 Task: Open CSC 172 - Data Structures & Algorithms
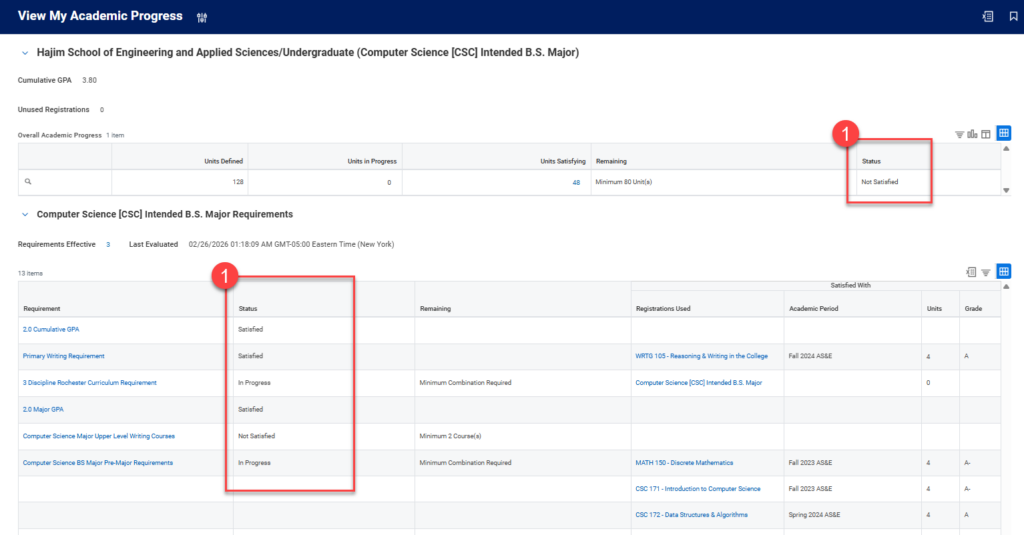pos(692,515)
